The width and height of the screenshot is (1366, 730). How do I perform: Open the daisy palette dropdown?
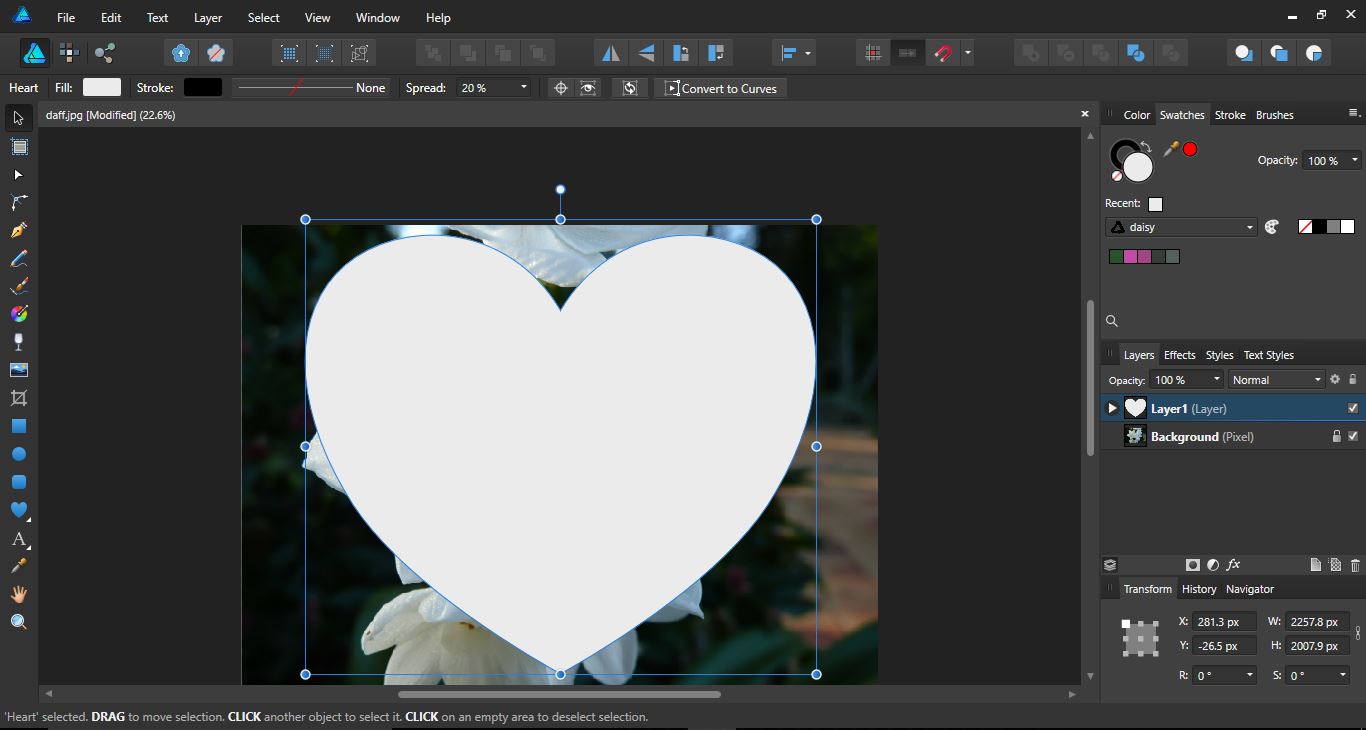(x=1181, y=227)
